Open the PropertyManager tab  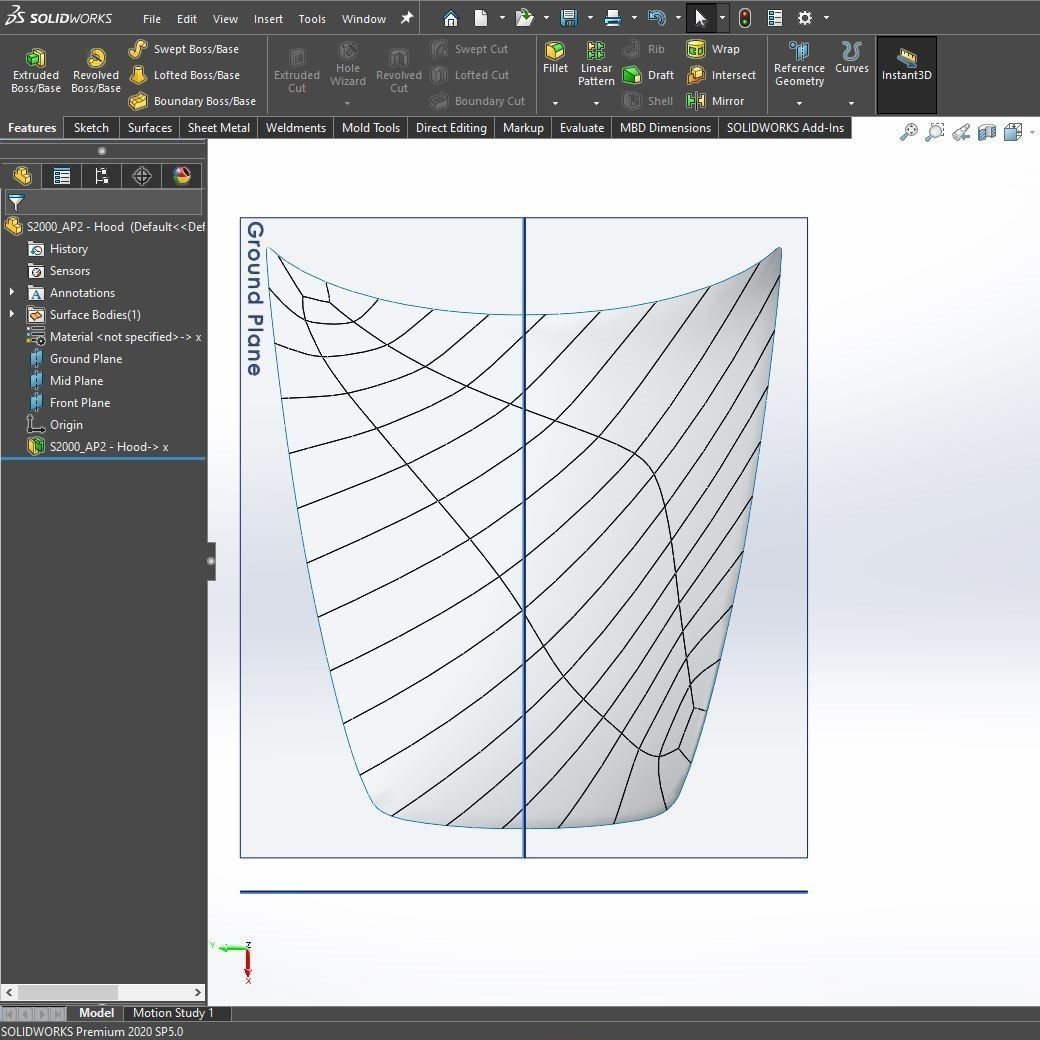[62, 176]
